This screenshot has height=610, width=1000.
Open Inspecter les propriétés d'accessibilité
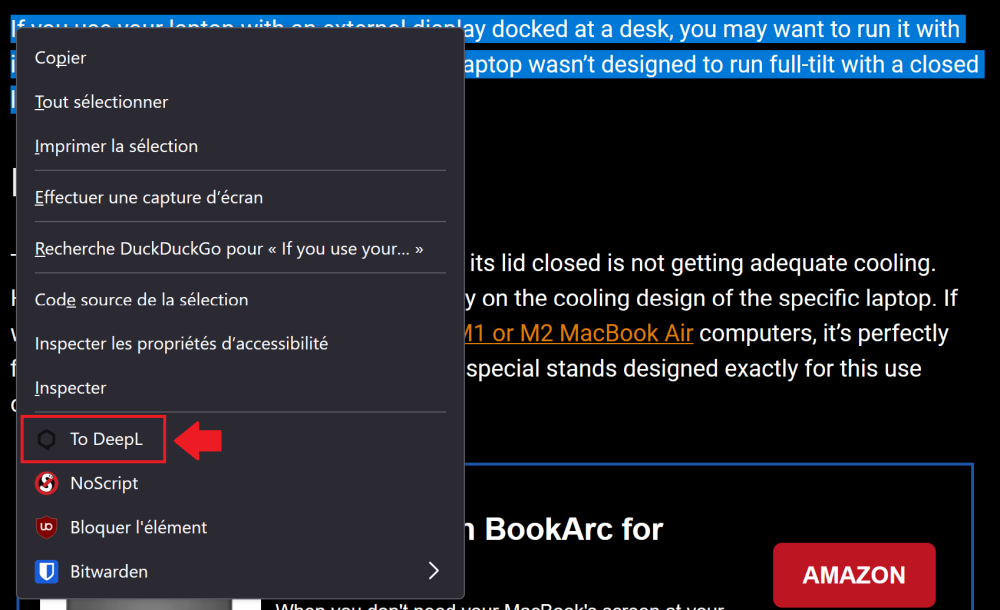[240, 344]
